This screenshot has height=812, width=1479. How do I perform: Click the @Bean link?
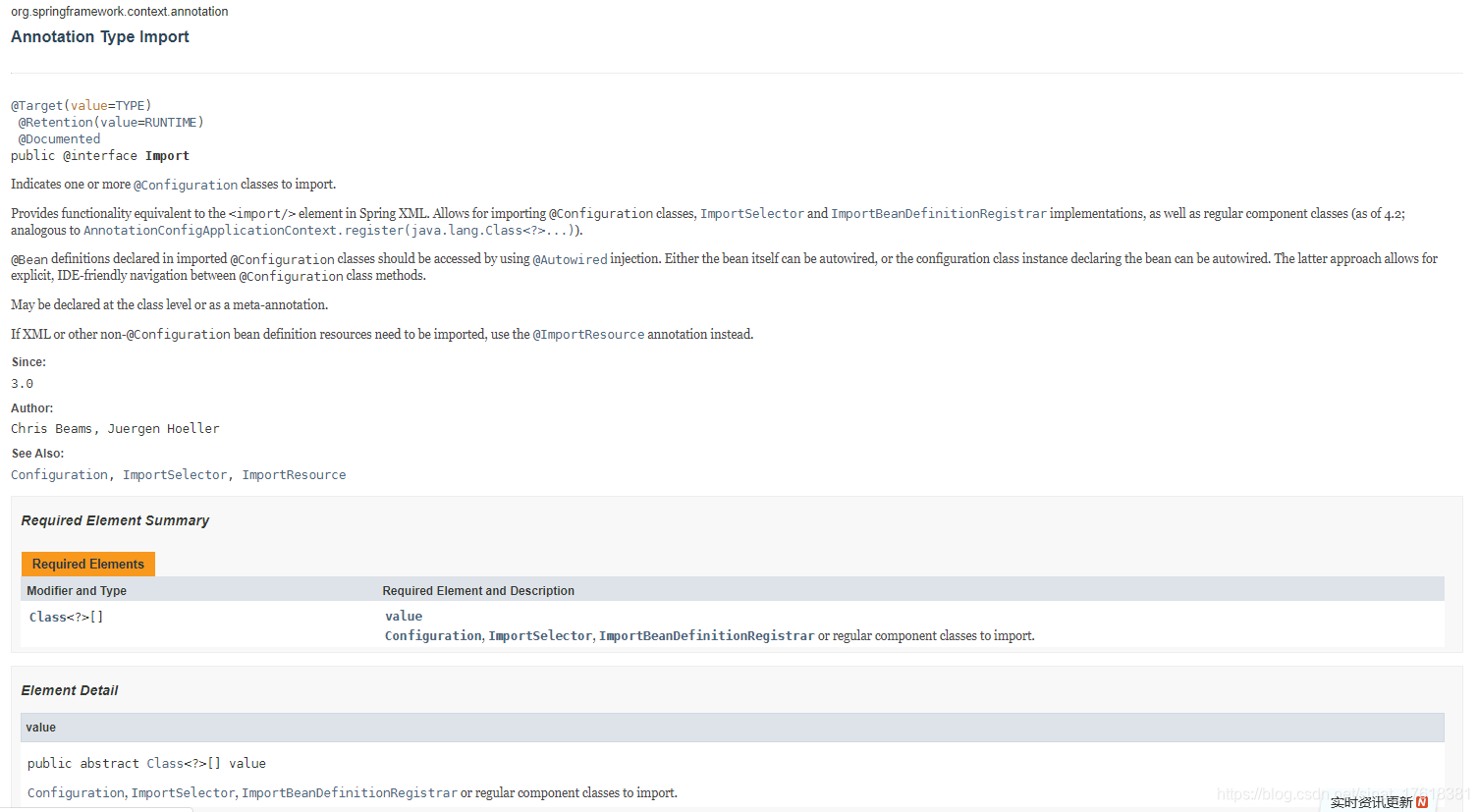pos(29,259)
